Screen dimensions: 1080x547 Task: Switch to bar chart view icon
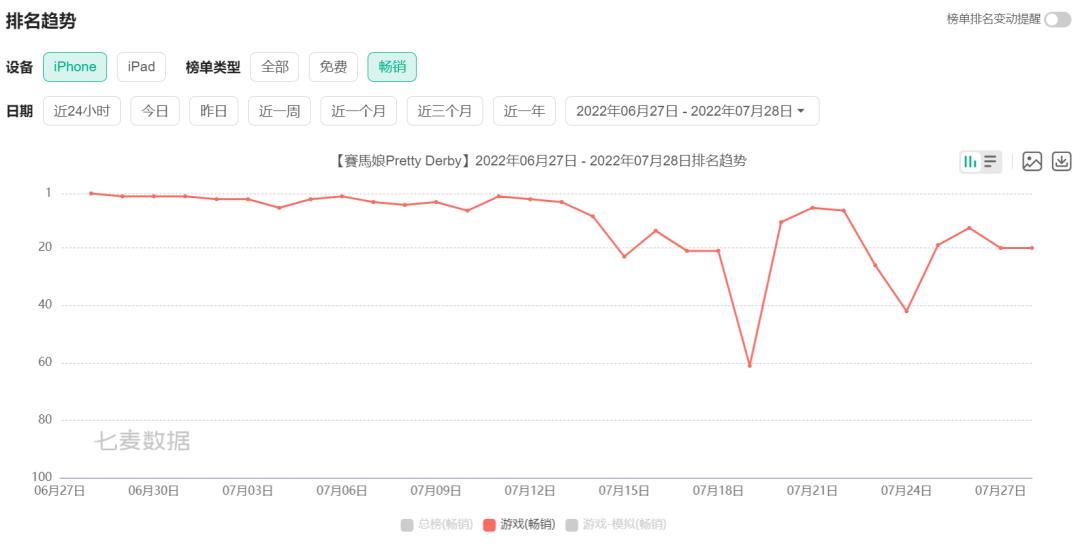pos(970,162)
